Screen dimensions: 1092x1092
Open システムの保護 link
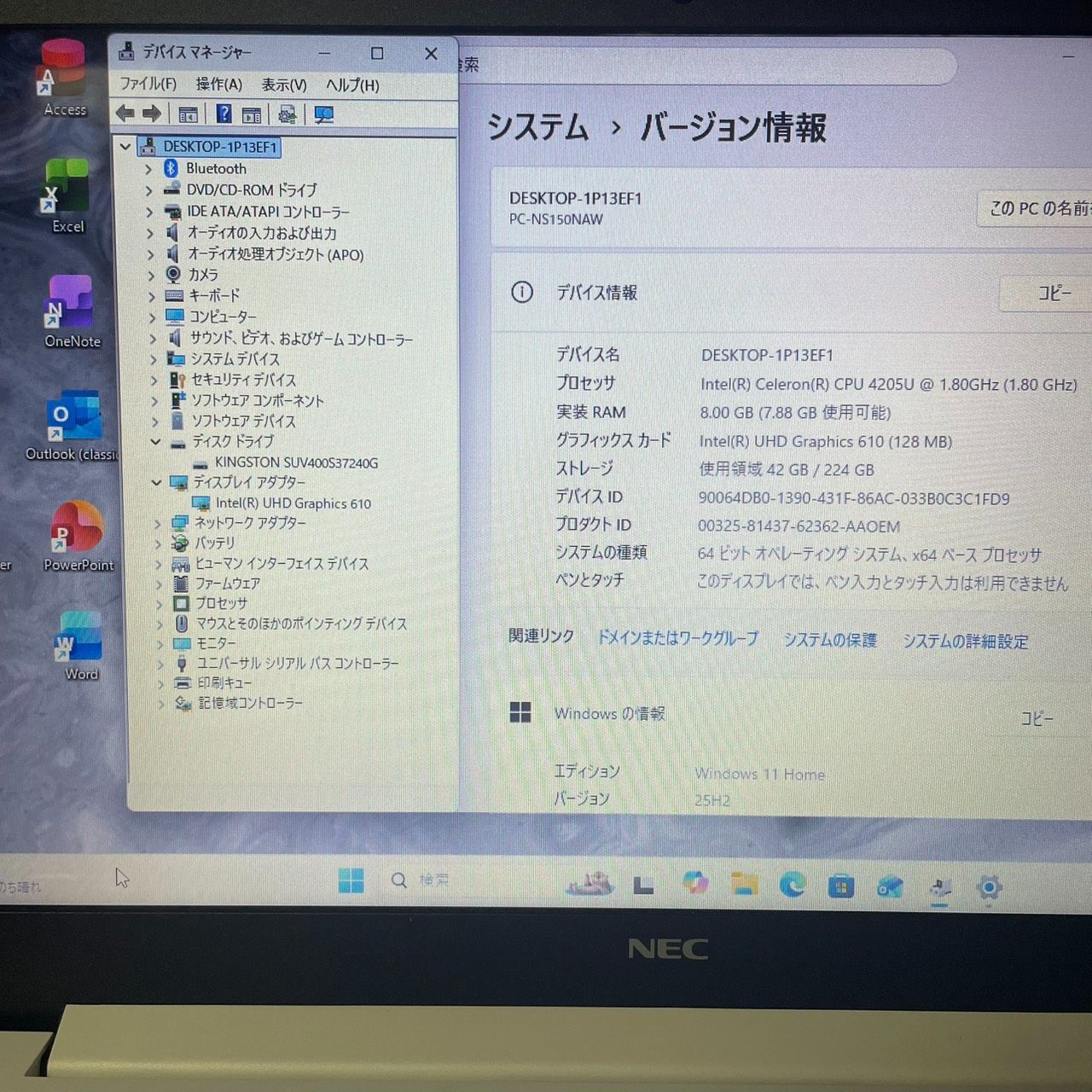click(830, 640)
